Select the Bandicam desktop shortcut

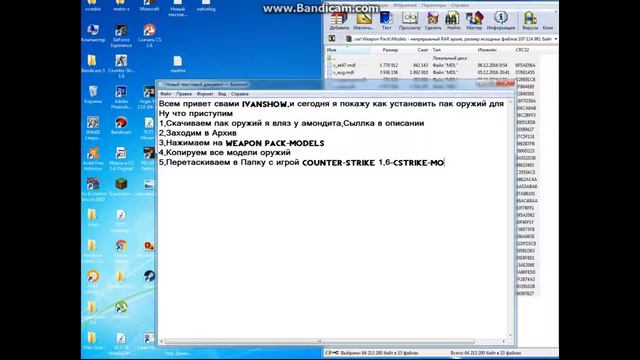(x=121, y=126)
